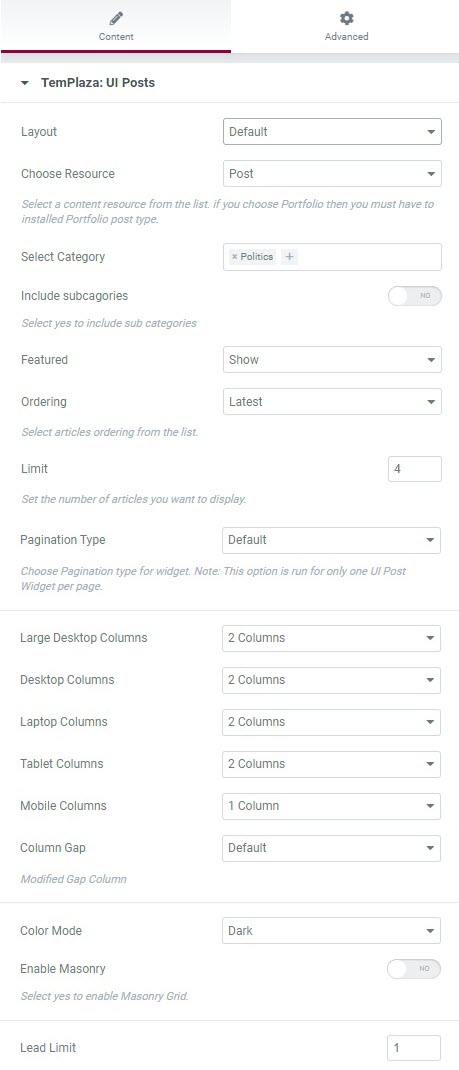Click the gear icon on Advanced tab
This screenshot has width=459, height=1070.
point(346,18)
